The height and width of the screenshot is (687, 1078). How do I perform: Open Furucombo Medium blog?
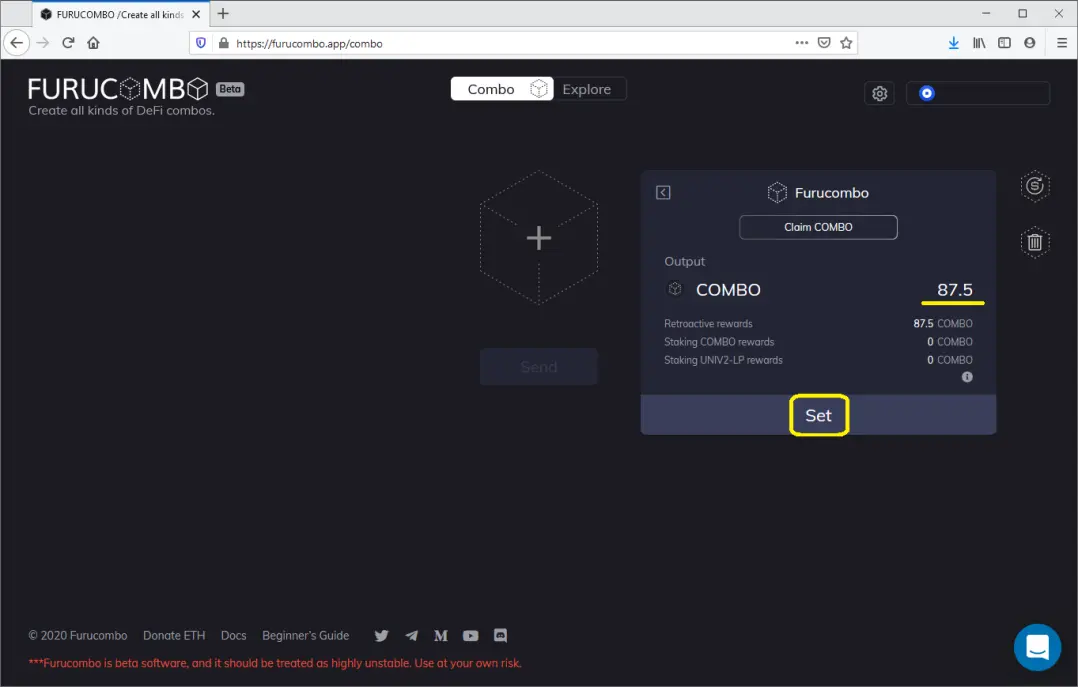[x=441, y=635]
